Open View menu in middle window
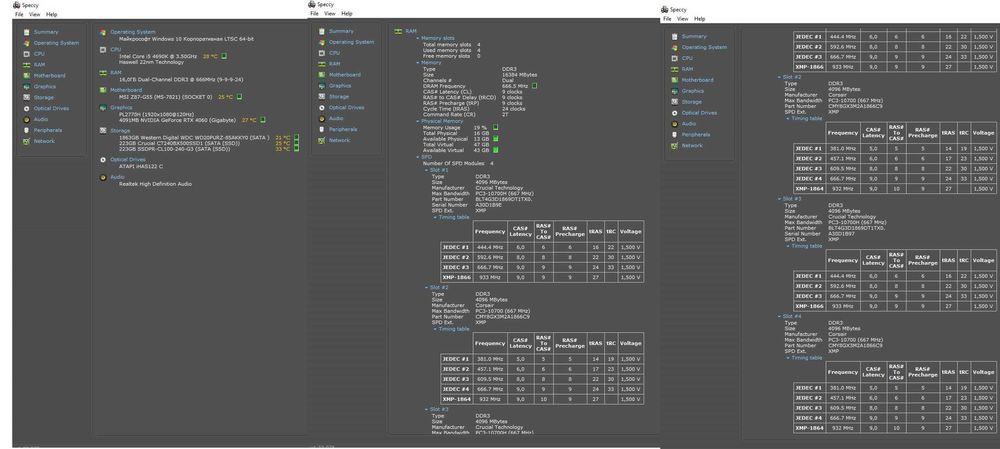The height and width of the screenshot is (449, 1000). (329, 13)
